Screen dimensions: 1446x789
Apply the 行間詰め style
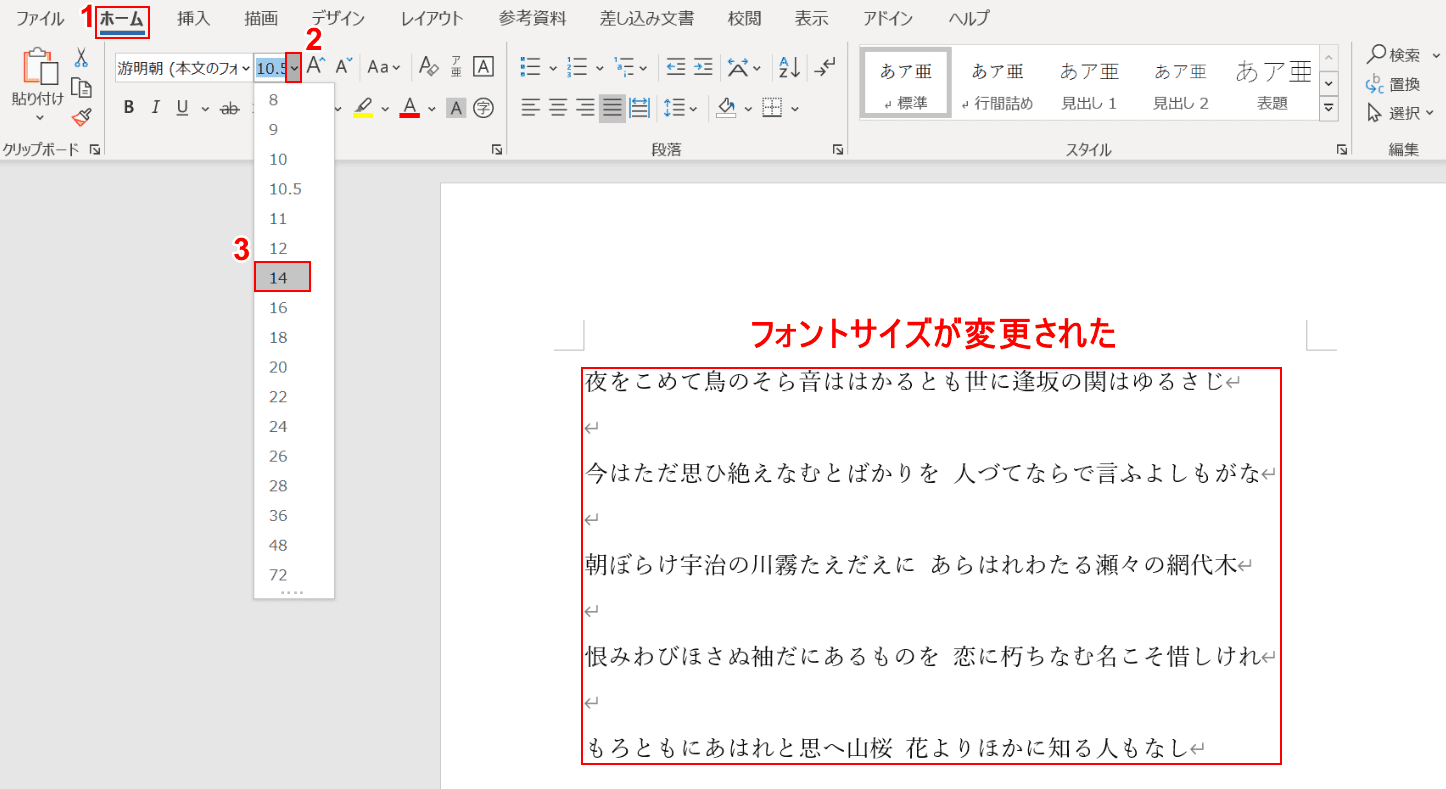[x=997, y=84]
